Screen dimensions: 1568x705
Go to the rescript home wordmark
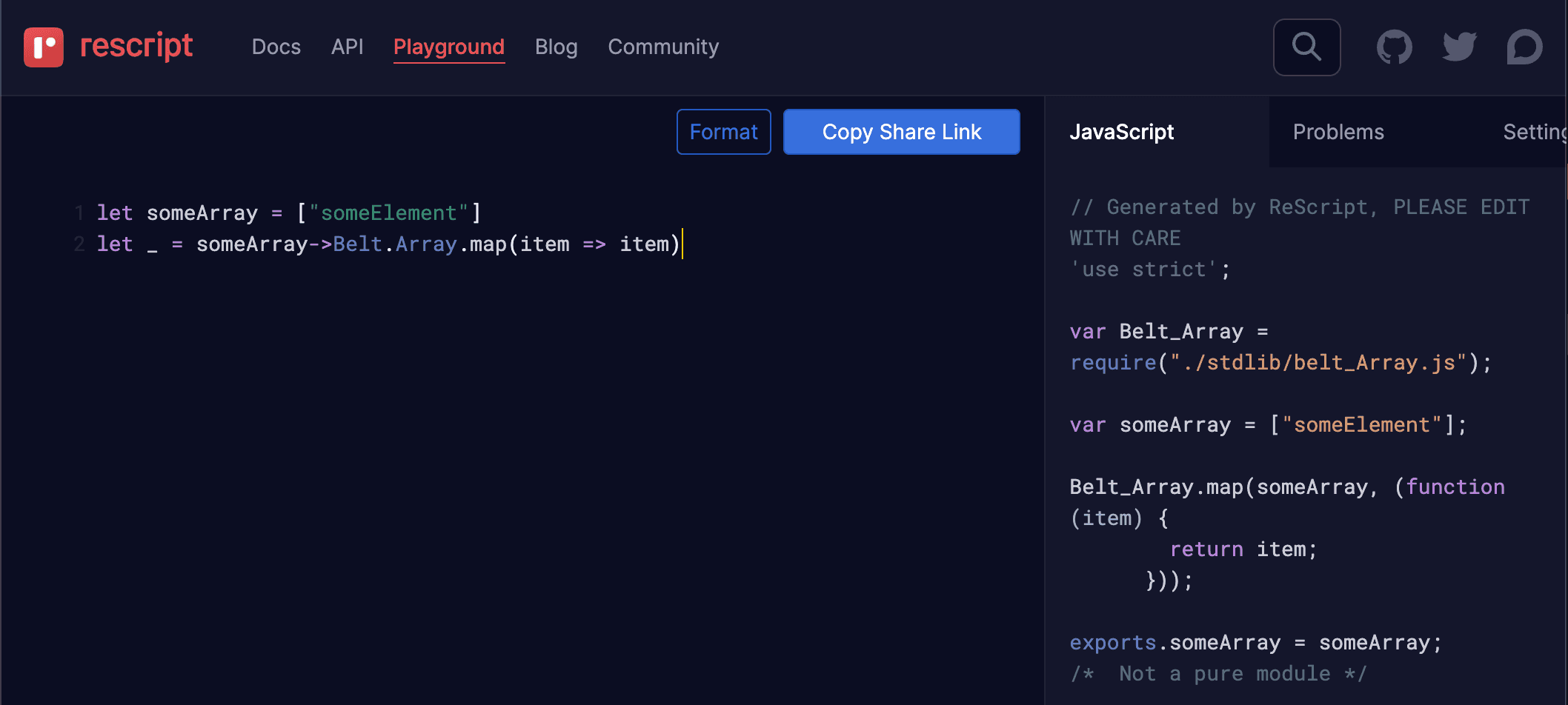click(x=136, y=46)
